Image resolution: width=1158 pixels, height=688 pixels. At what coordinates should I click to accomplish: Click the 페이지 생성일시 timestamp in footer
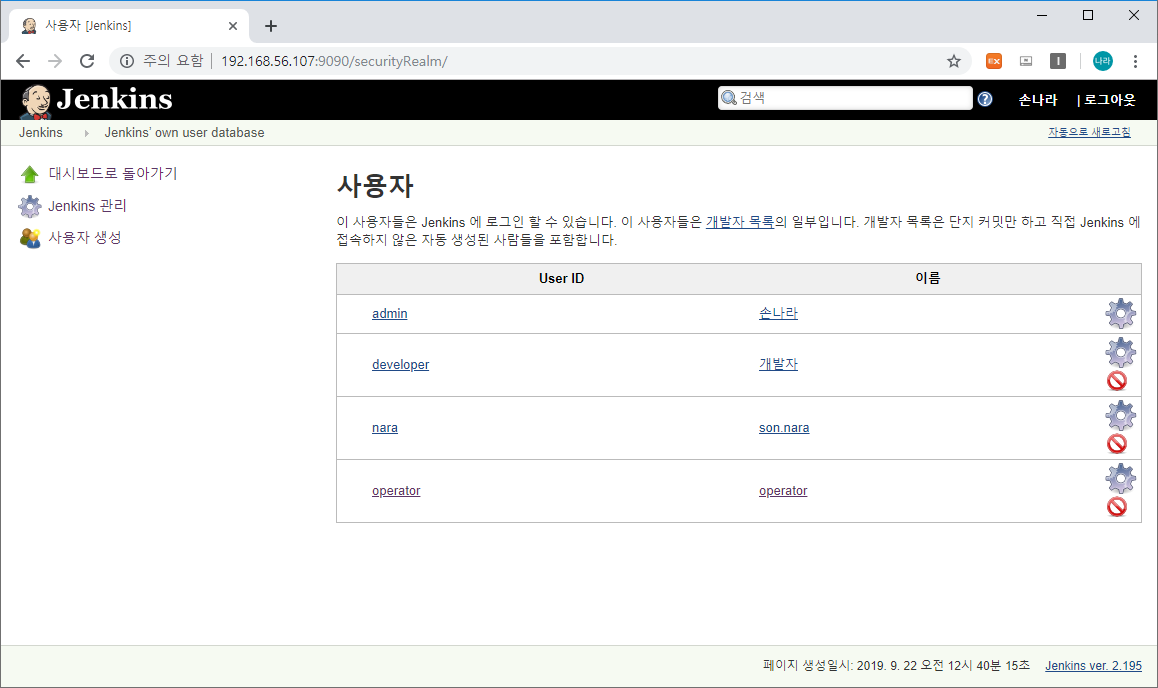click(x=896, y=666)
